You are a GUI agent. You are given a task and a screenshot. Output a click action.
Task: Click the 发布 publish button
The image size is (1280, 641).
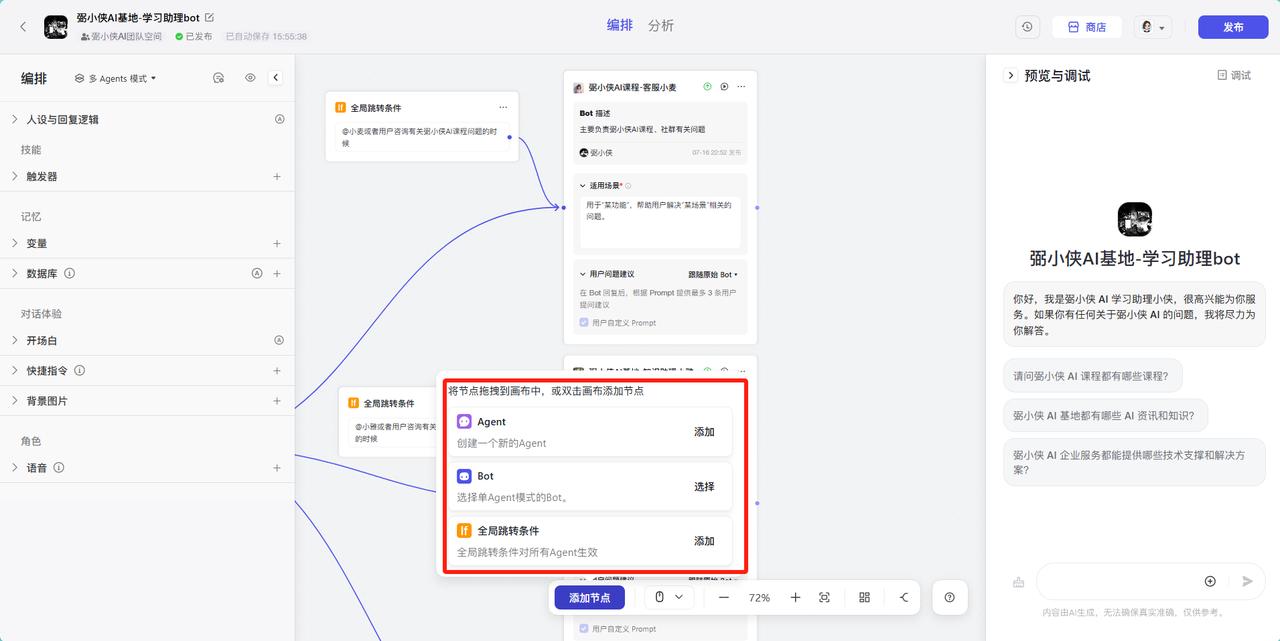click(x=1233, y=27)
